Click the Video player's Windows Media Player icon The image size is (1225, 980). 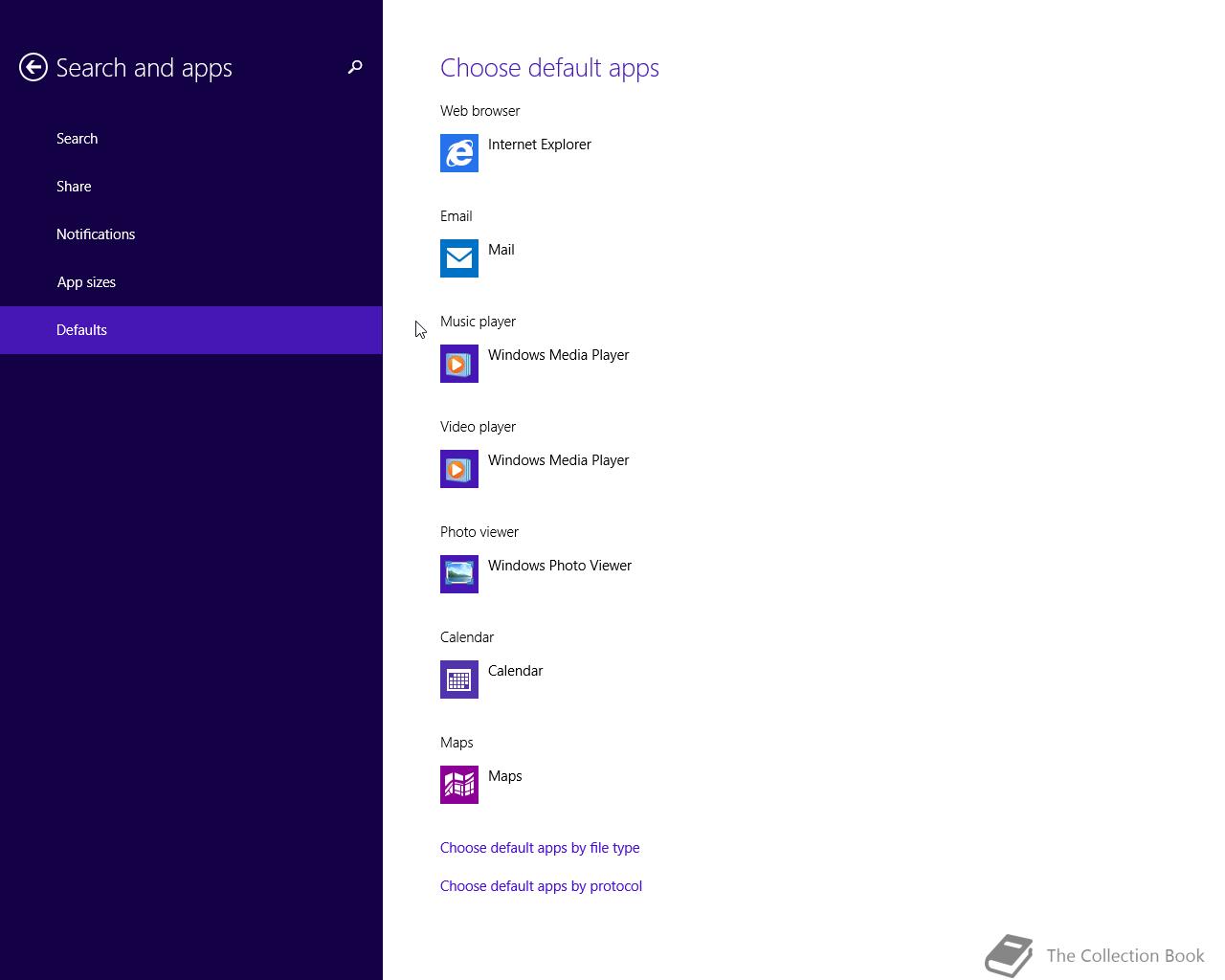[x=459, y=469]
